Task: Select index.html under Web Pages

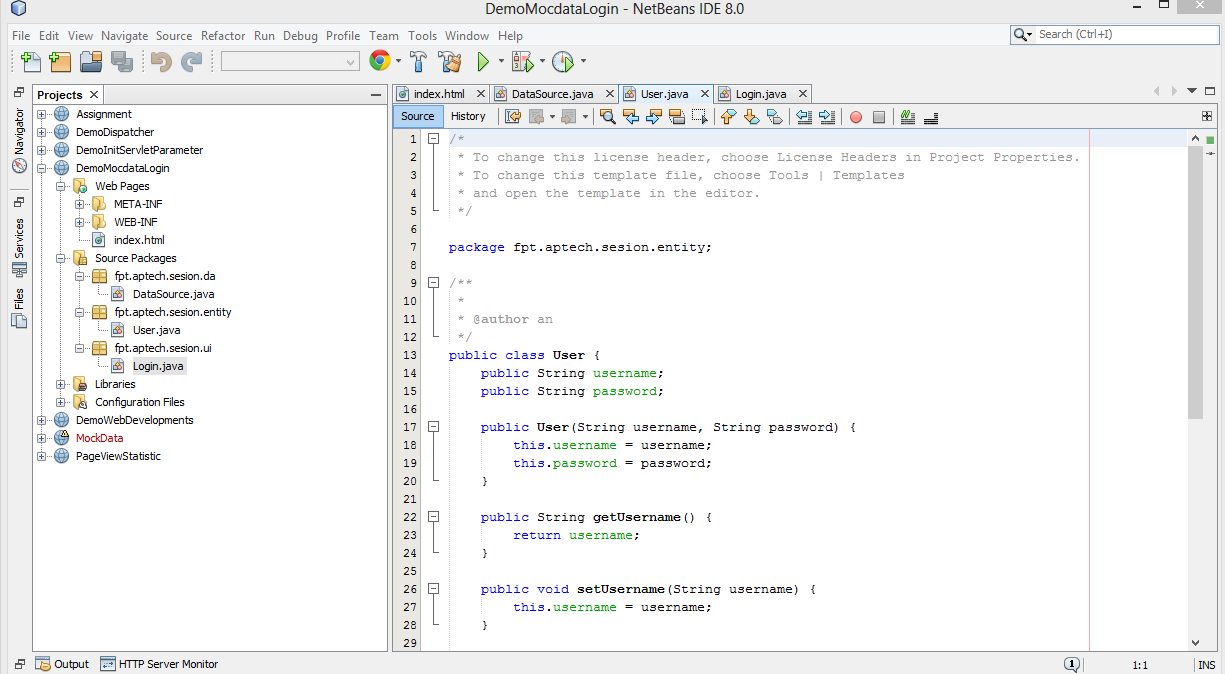Action: pyautogui.click(x=139, y=240)
